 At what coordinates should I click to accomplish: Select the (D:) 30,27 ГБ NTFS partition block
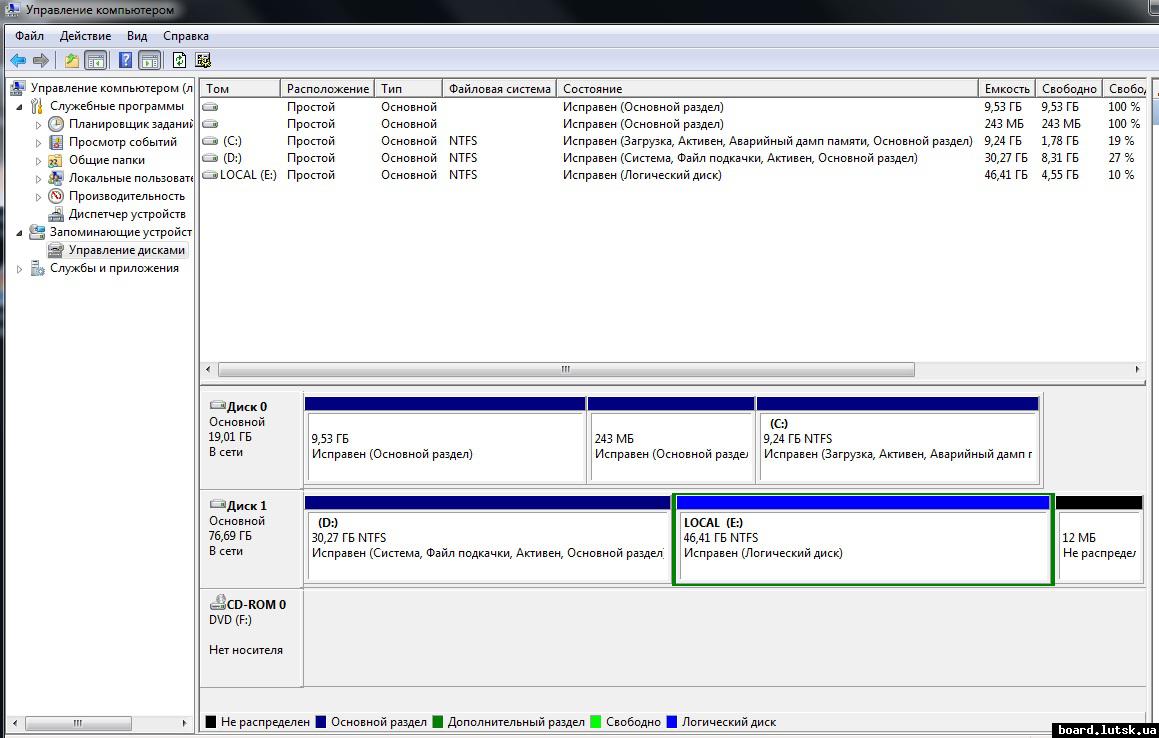tap(486, 545)
